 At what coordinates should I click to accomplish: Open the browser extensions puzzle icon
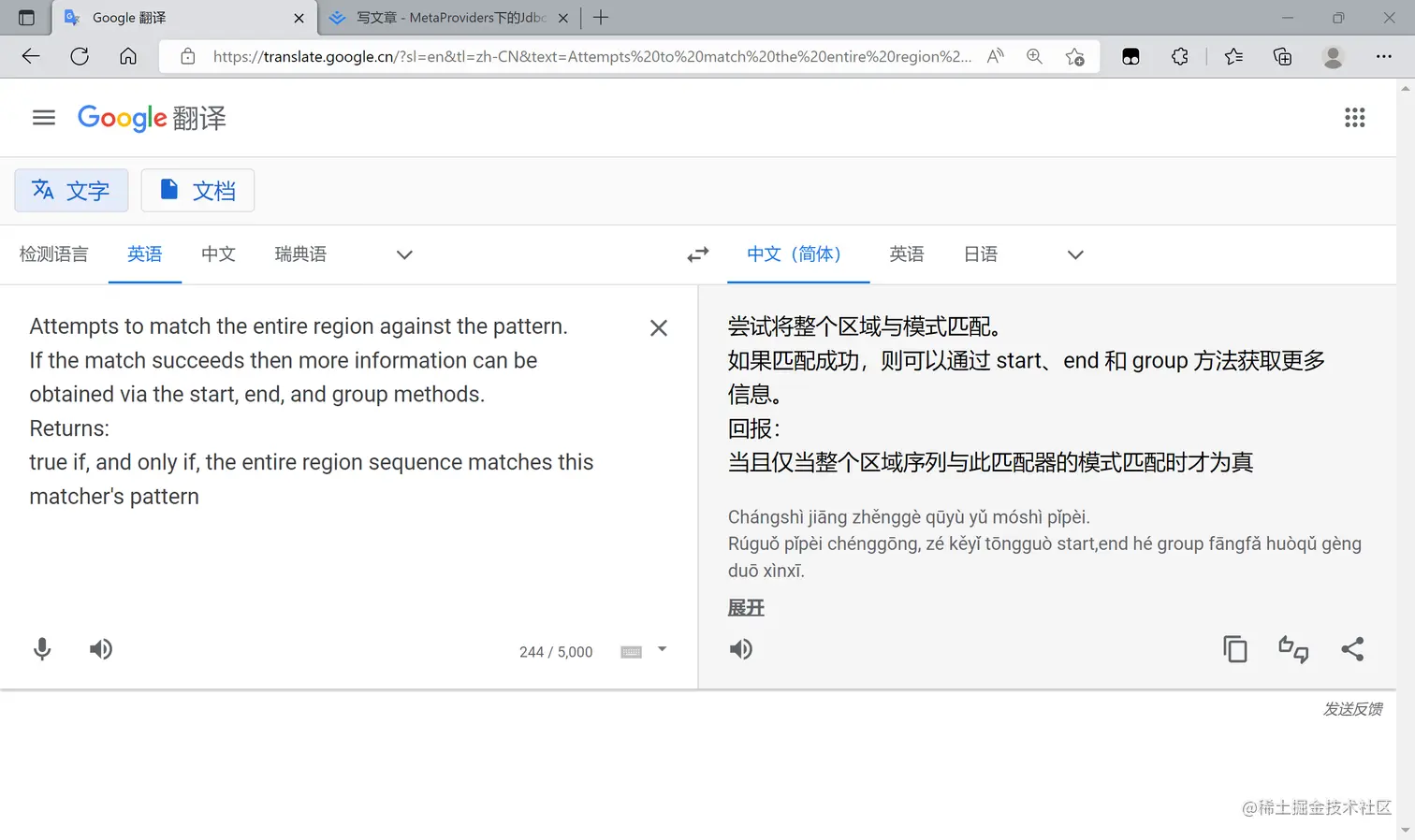click(1180, 56)
